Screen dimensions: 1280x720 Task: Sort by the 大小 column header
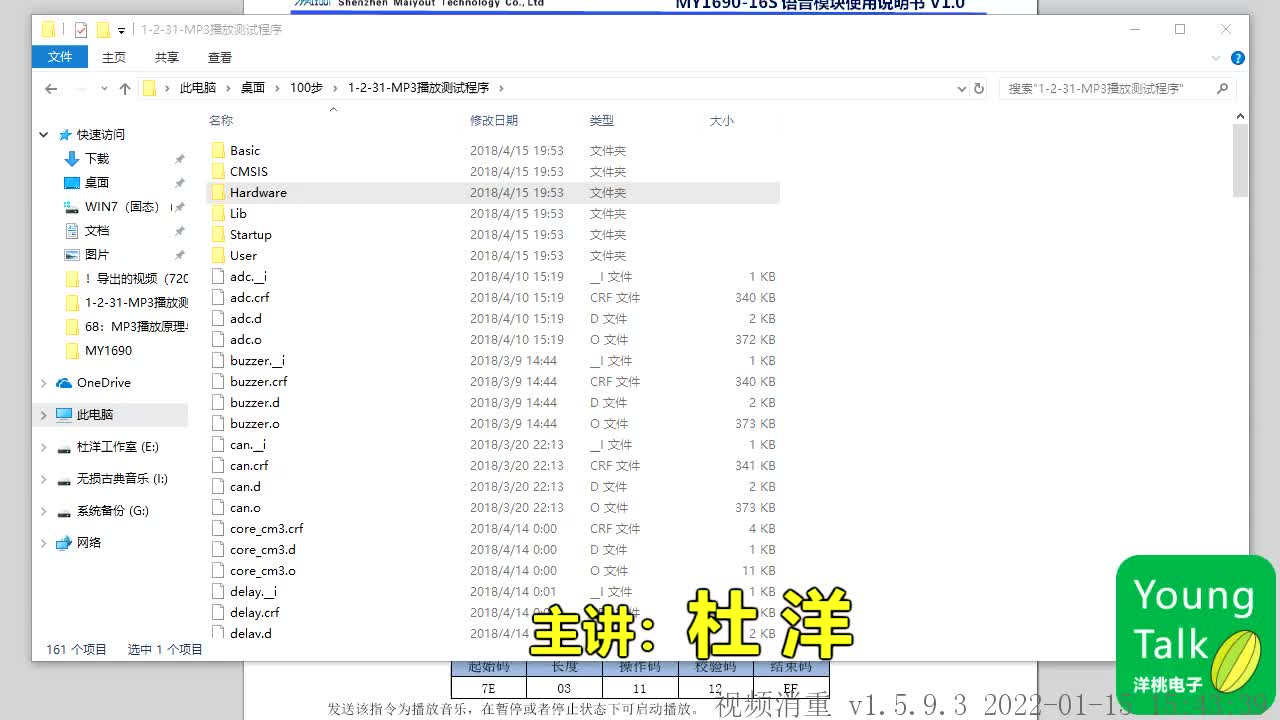point(721,120)
